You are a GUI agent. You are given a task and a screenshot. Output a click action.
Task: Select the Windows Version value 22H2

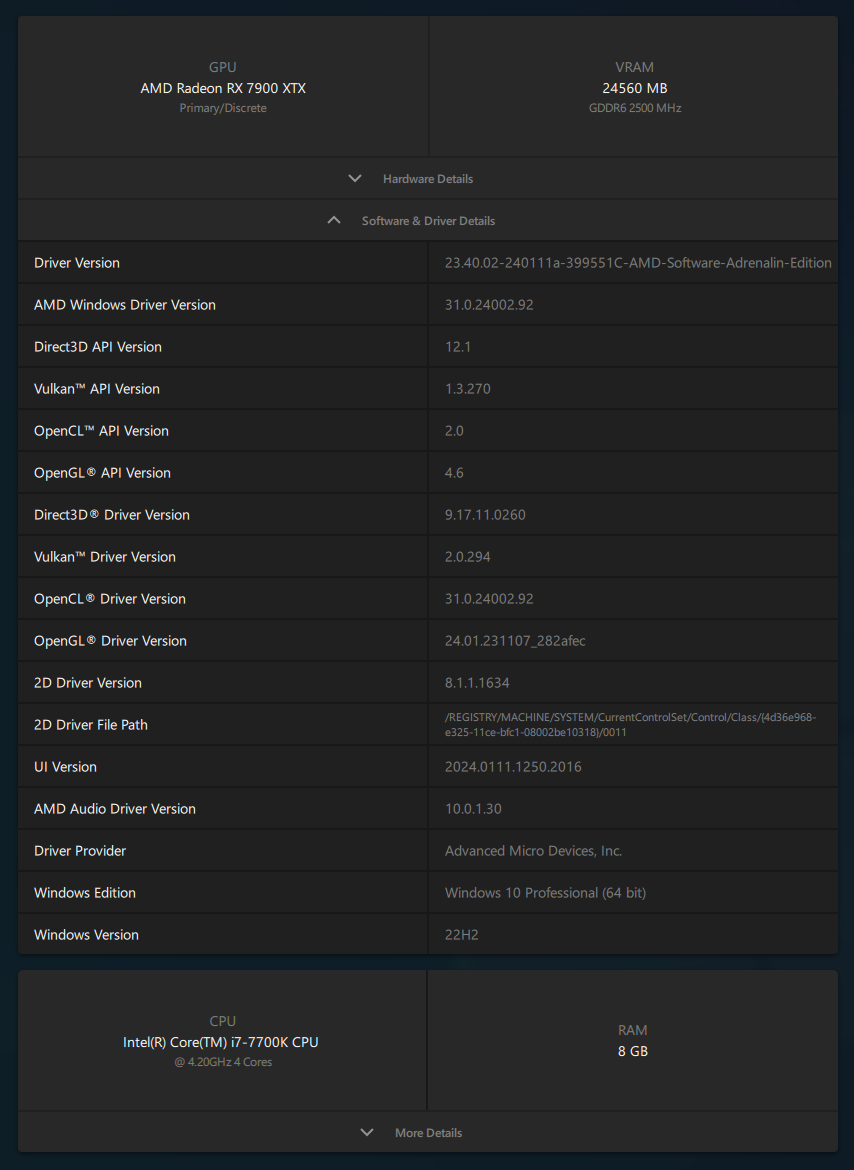(462, 935)
